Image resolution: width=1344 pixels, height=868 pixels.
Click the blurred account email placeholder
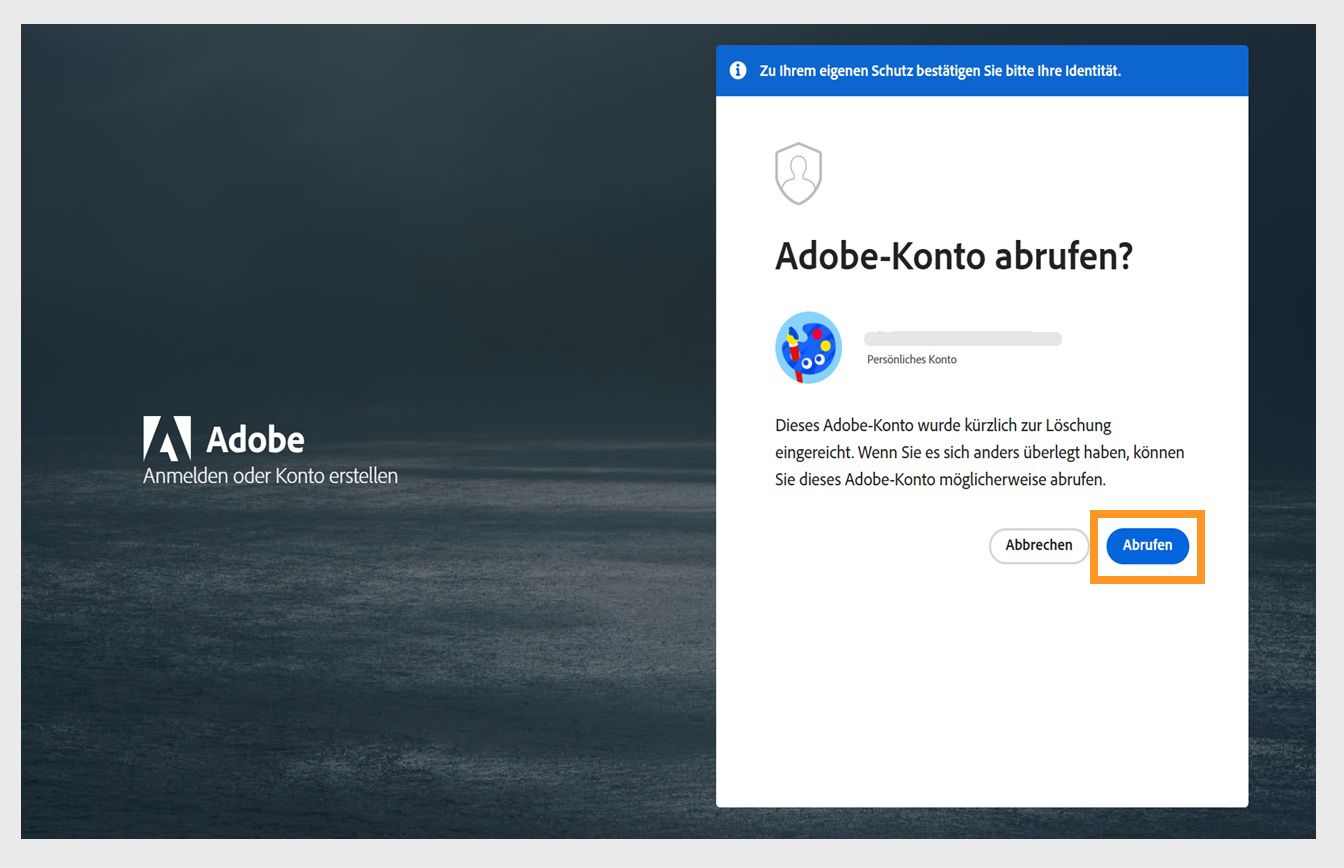pyautogui.click(x=962, y=338)
